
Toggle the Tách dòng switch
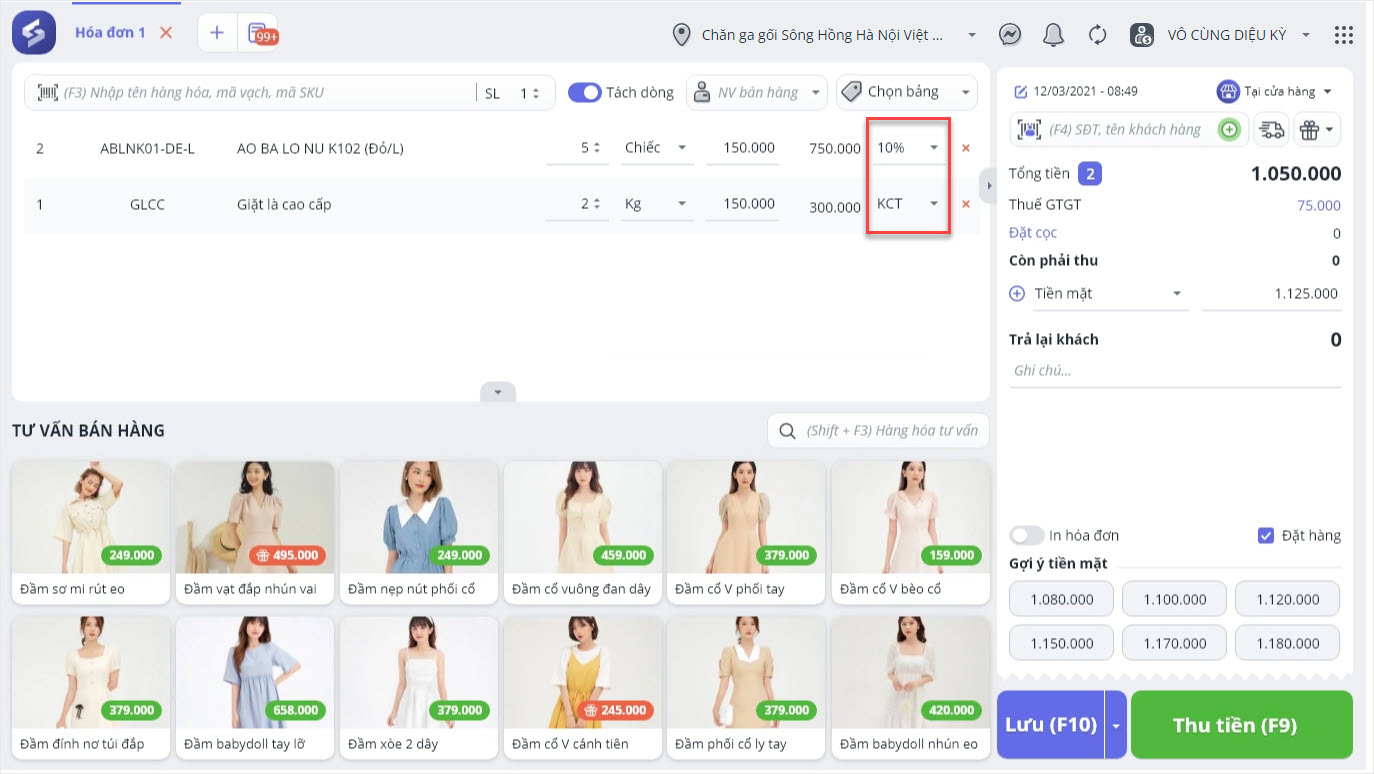[x=584, y=92]
